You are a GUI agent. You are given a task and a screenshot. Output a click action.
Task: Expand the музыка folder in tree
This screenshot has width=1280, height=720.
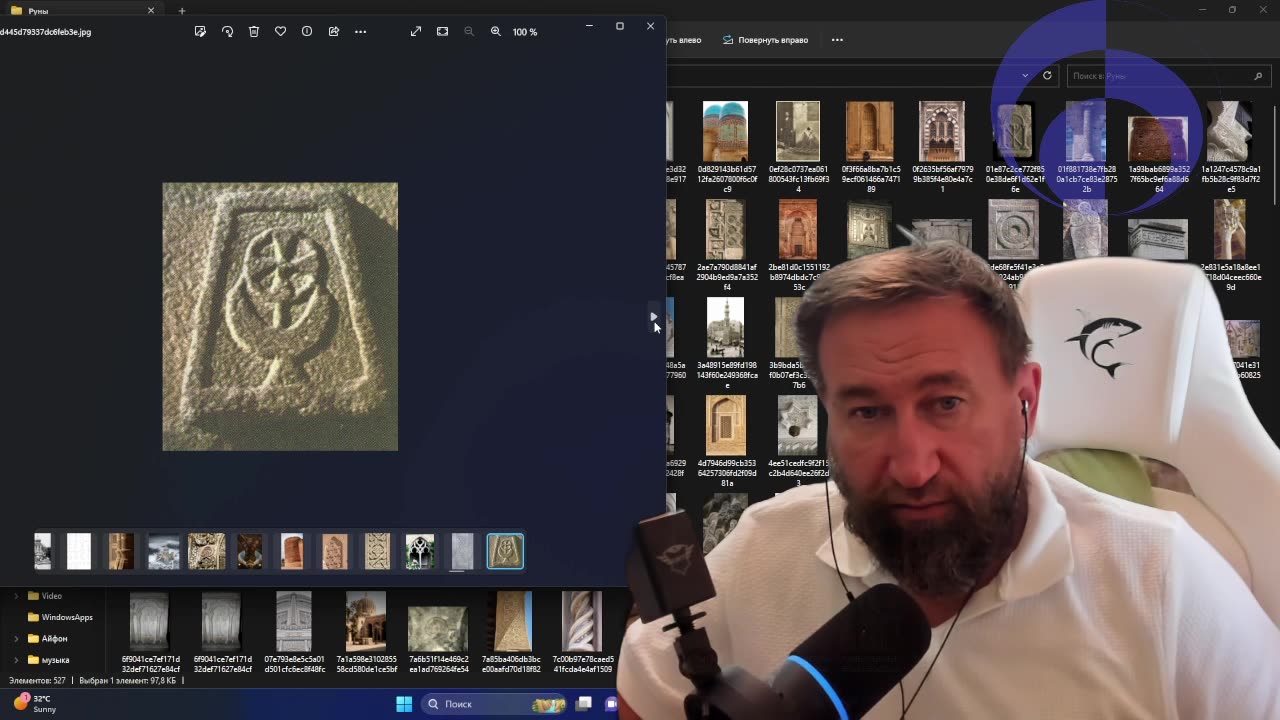coord(16,660)
